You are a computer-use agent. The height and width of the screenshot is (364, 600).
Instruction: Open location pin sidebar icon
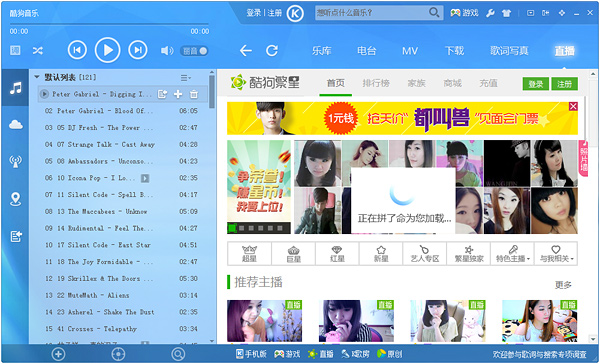[15, 199]
